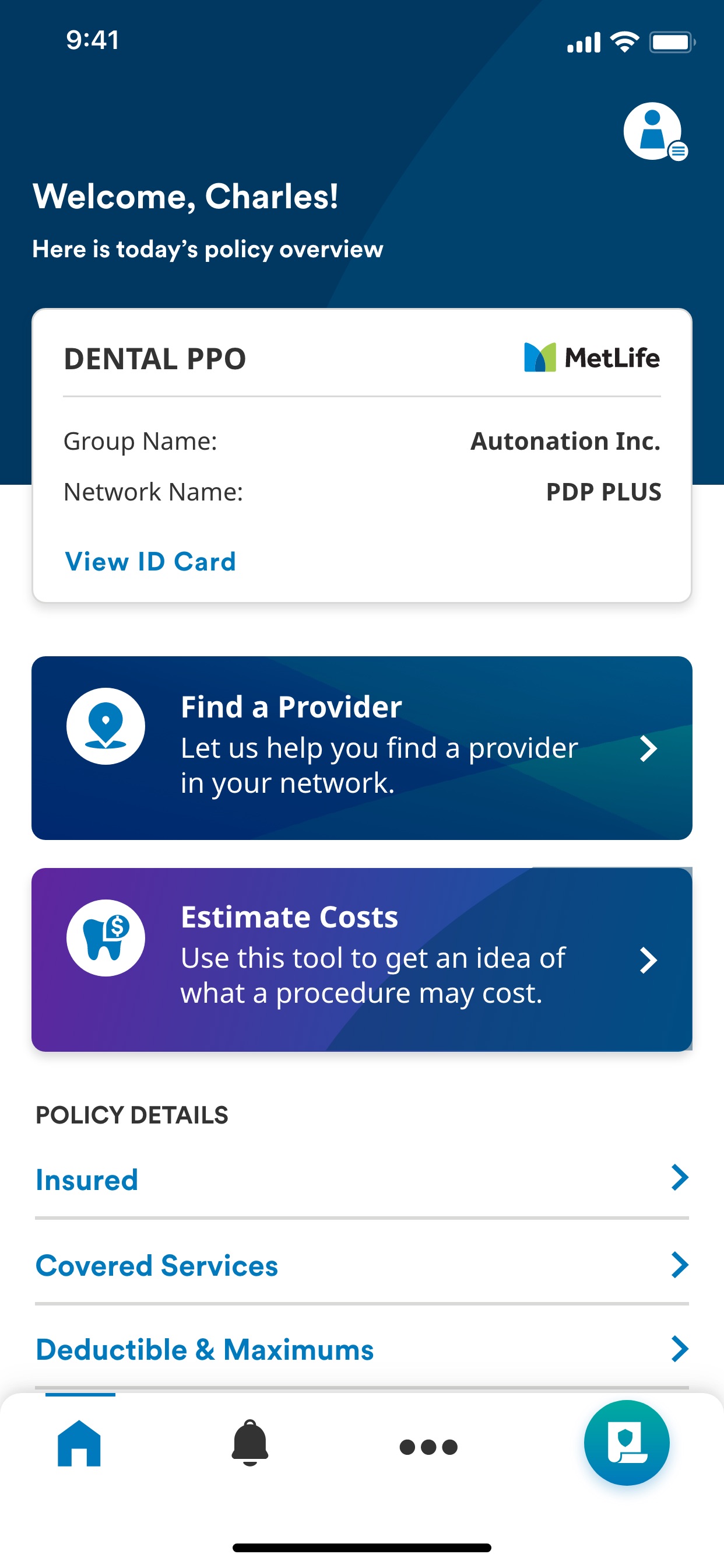Screen dimensions: 724x1568
Task: Open the profile avatar menu
Action: [654, 131]
